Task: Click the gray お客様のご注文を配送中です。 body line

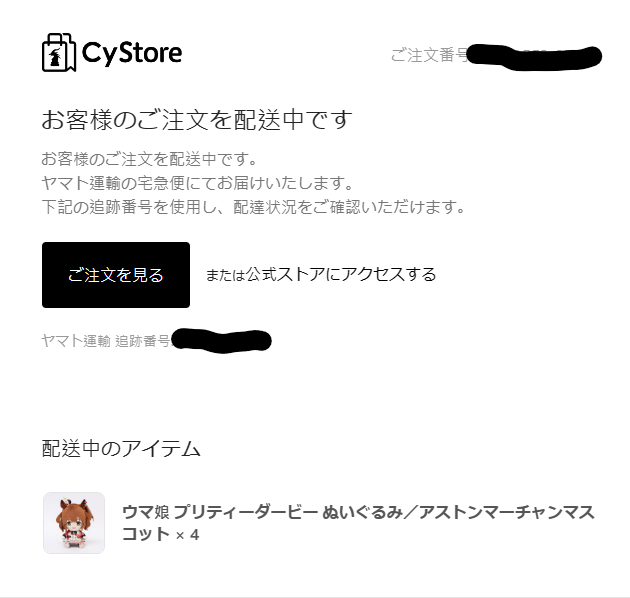Action: (149, 159)
